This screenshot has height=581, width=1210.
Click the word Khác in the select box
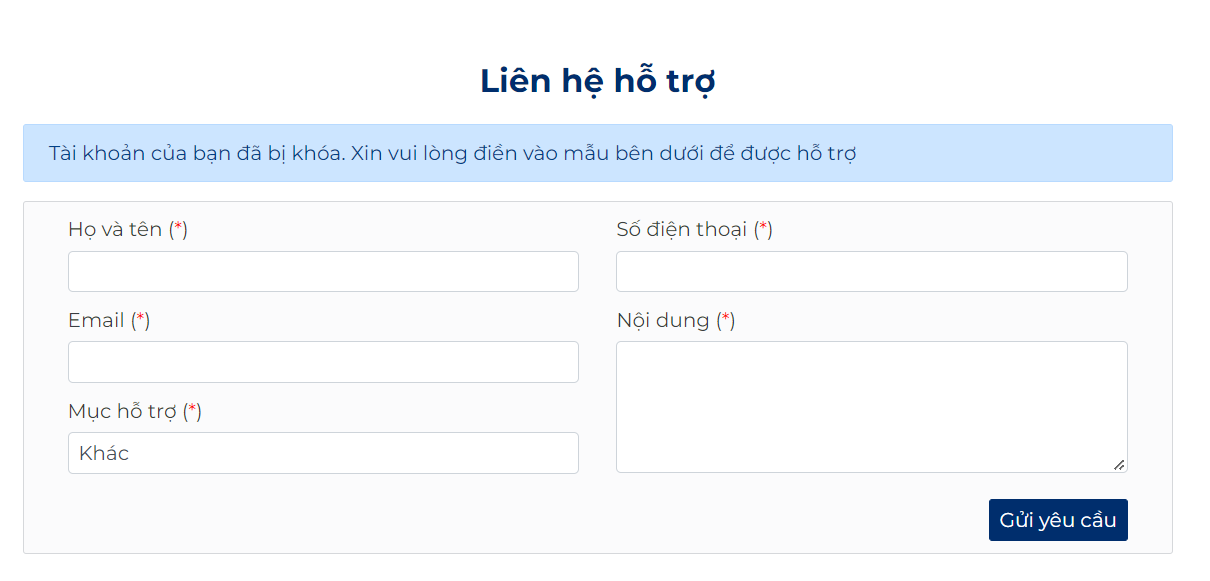[104, 453]
